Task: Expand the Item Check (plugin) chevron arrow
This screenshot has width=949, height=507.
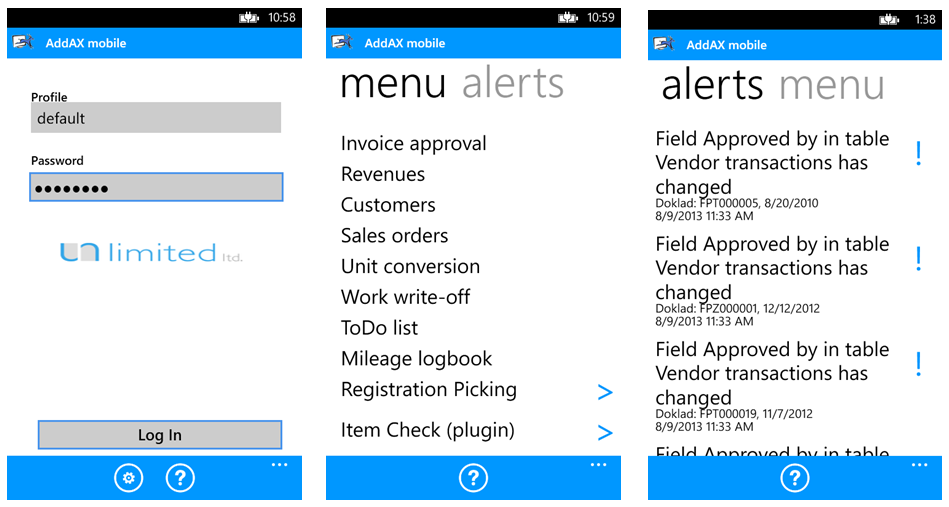Action: [604, 433]
